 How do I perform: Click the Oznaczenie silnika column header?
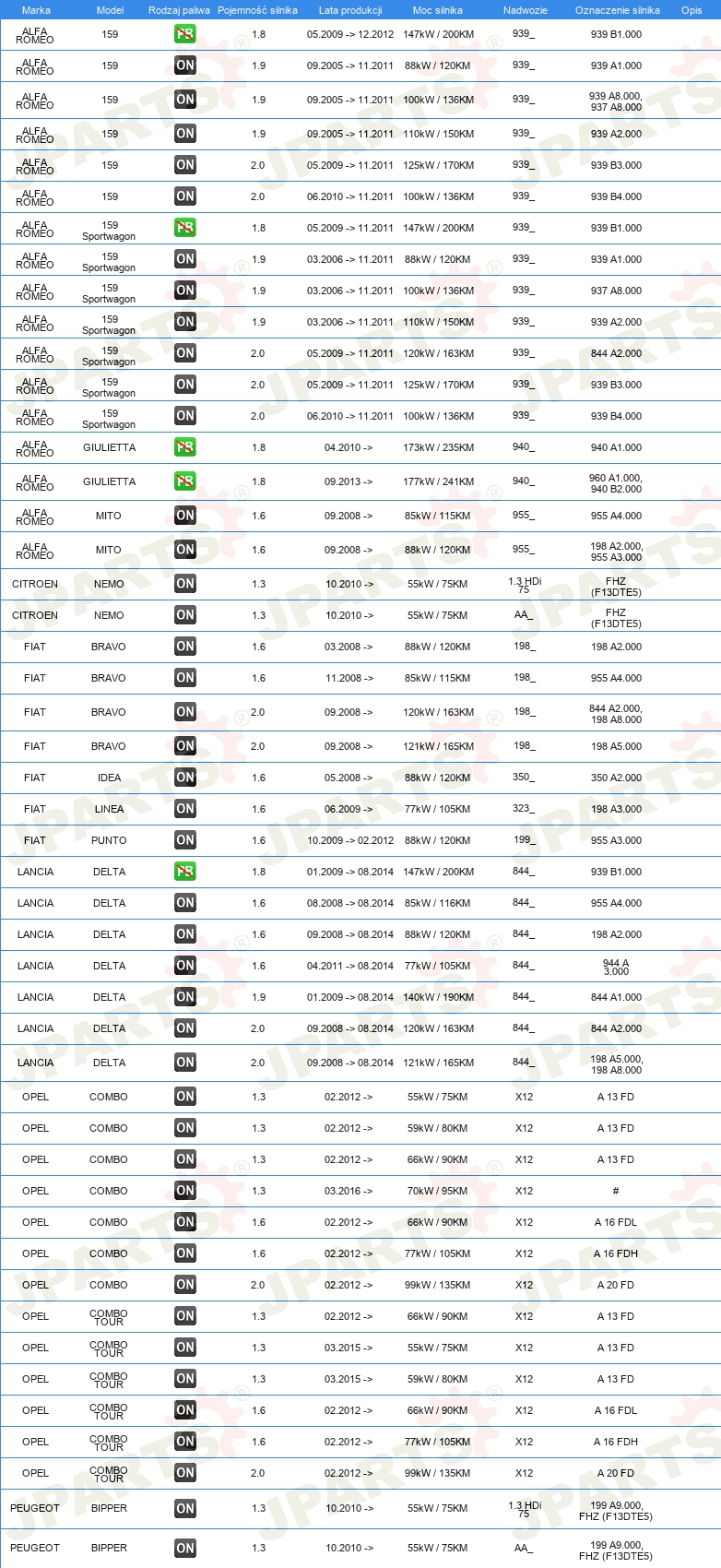click(618, 10)
